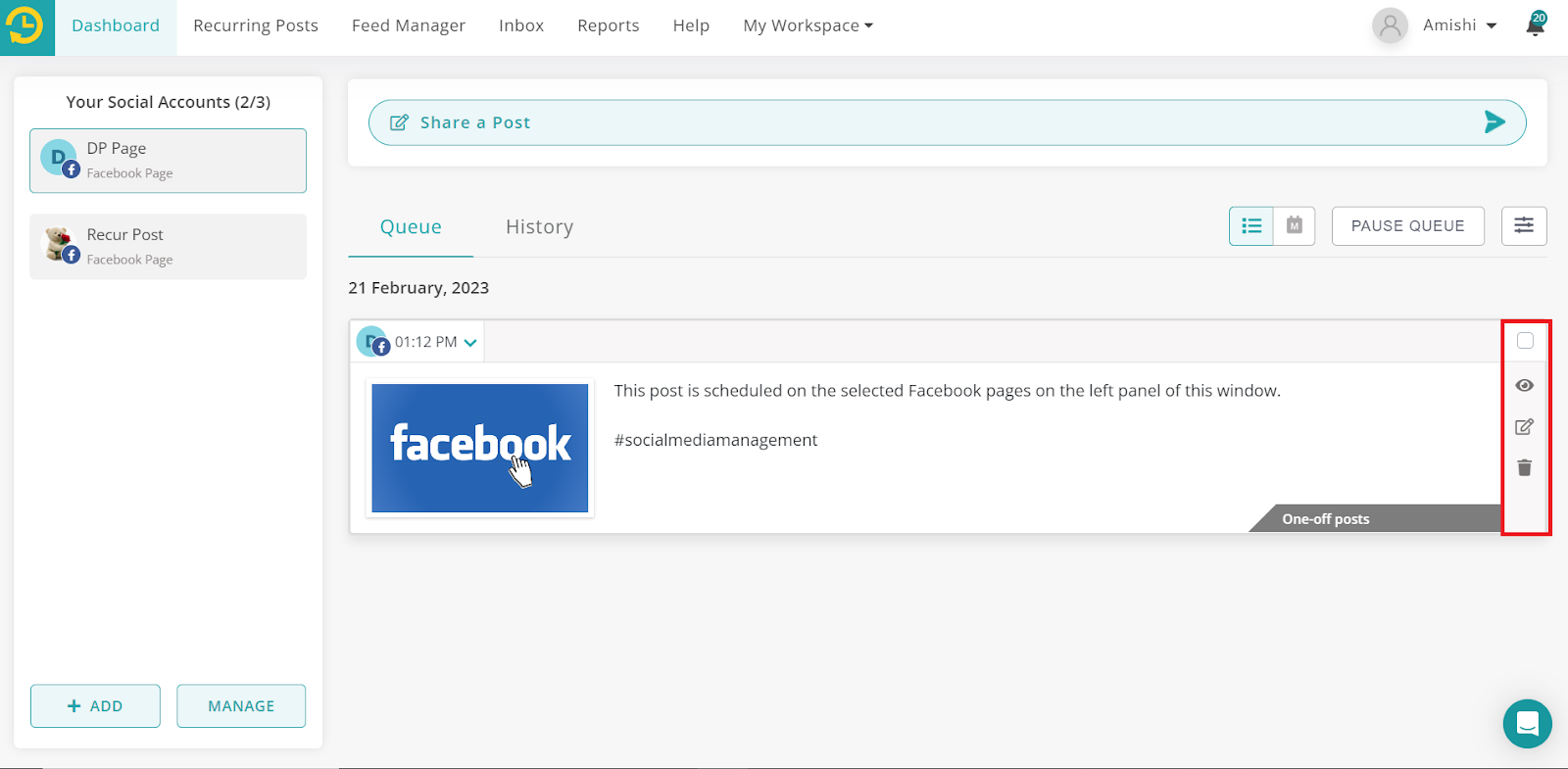This screenshot has width=1568, height=769.
Task: Open the Inbox
Action: (x=521, y=25)
